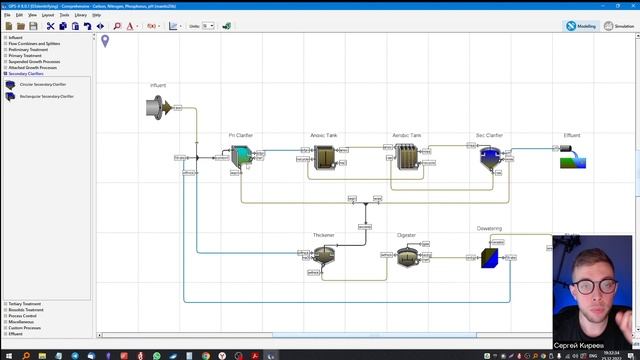The image size is (640, 360).
Task: Click the Open folder toolbar icon
Action: click(x=21, y=26)
